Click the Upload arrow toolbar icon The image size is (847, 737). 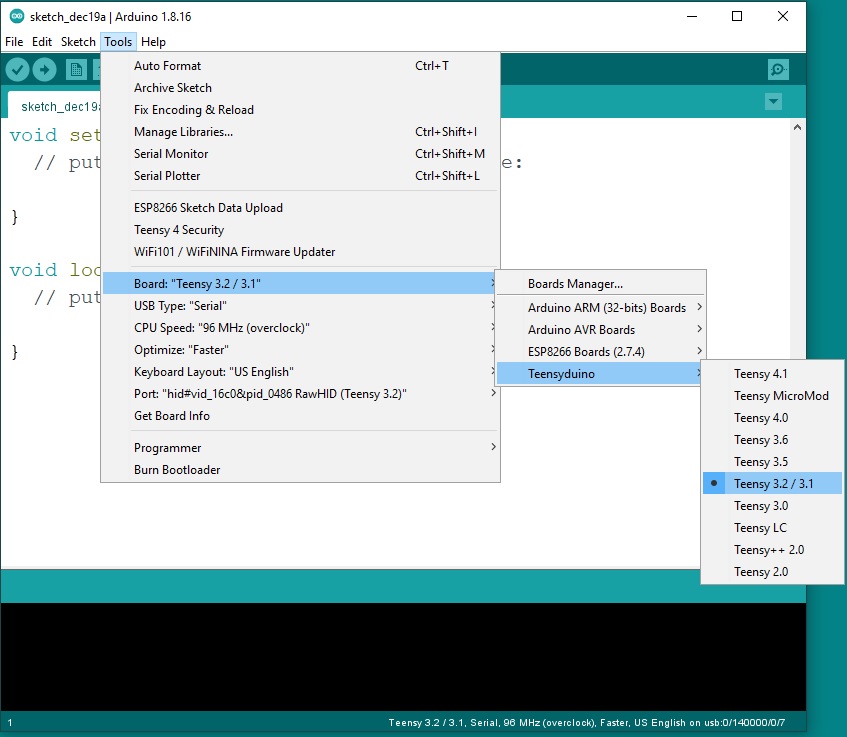45,69
